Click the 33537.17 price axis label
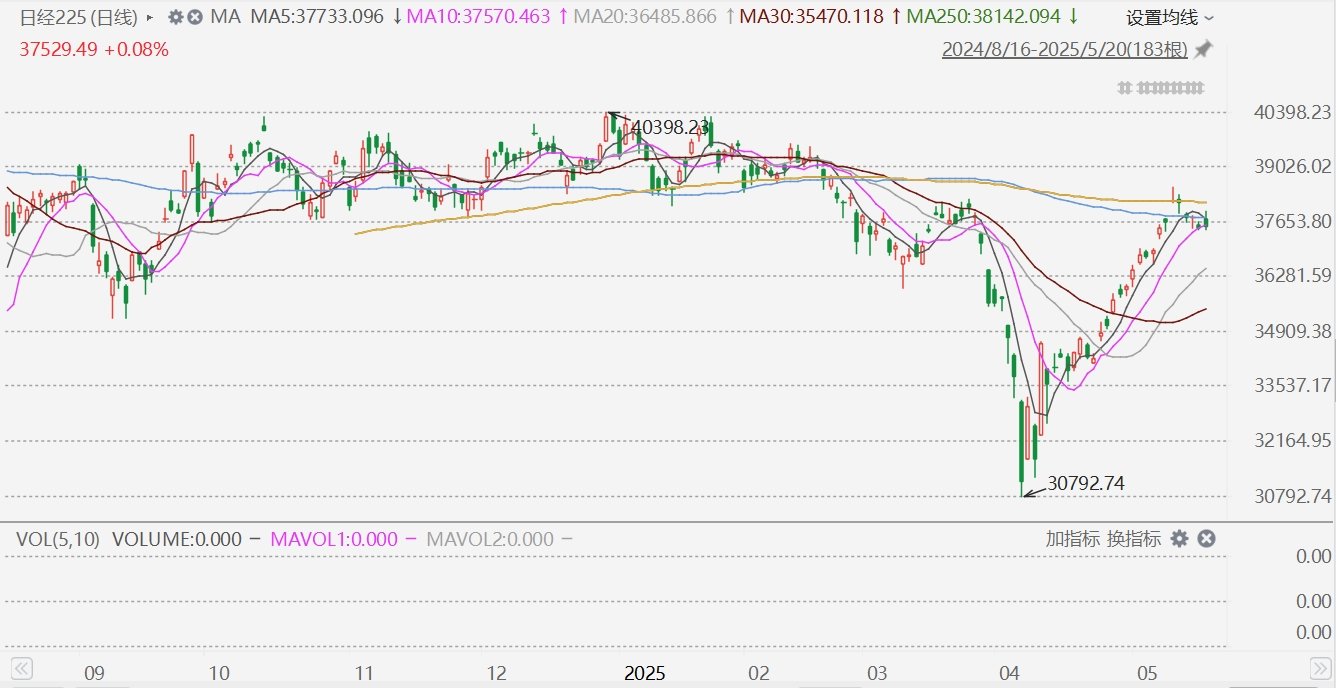This screenshot has width=1336, height=688. point(1291,385)
